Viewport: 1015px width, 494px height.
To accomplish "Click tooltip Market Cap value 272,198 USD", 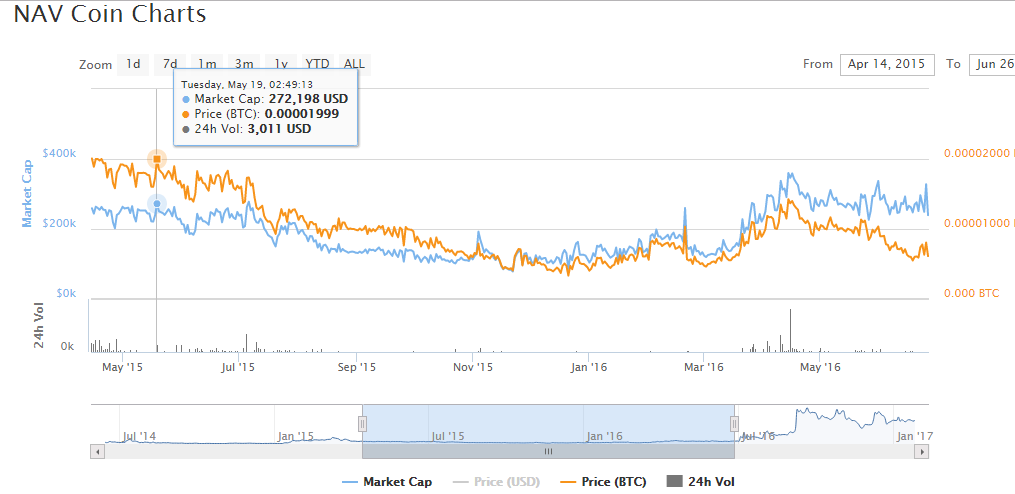I will (x=308, y=99).
